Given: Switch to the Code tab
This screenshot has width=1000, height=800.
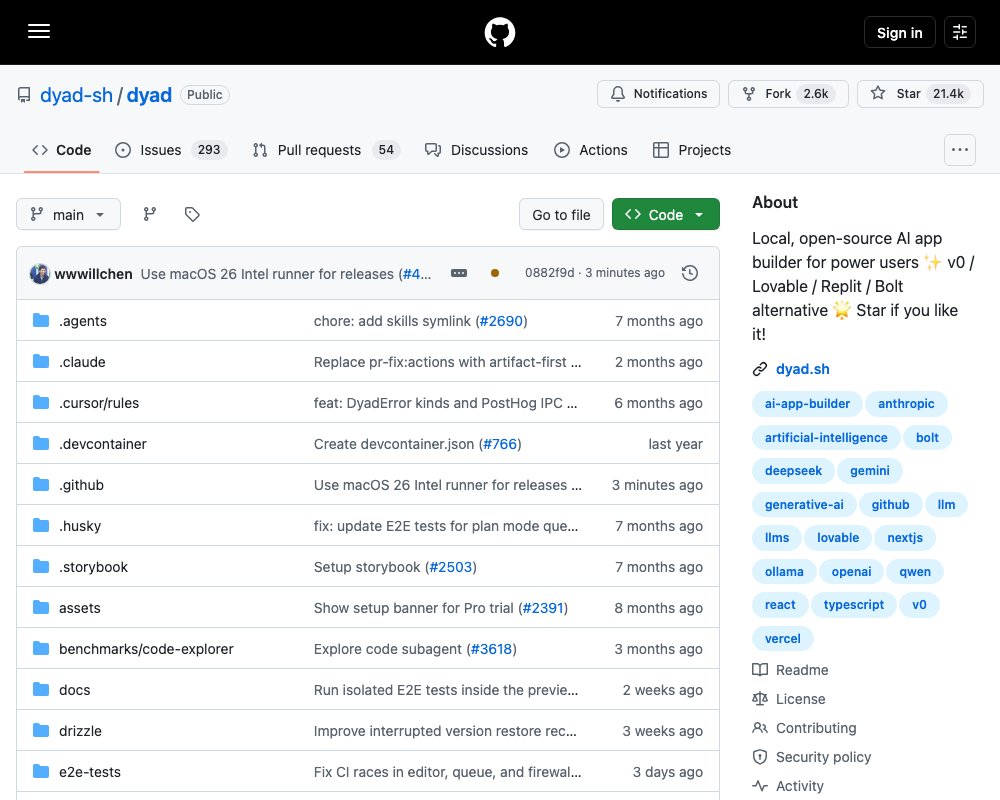Looking at the screenshot, I should click(62, 150).
